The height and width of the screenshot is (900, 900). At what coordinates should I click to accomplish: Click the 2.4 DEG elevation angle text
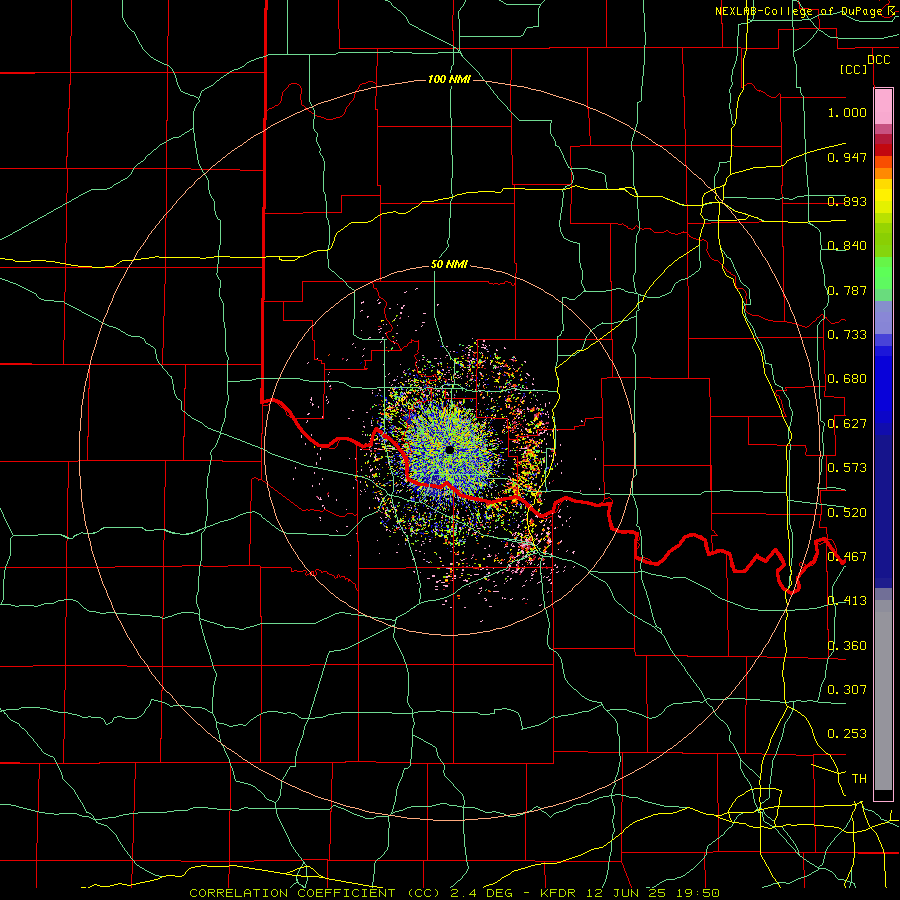483,893
